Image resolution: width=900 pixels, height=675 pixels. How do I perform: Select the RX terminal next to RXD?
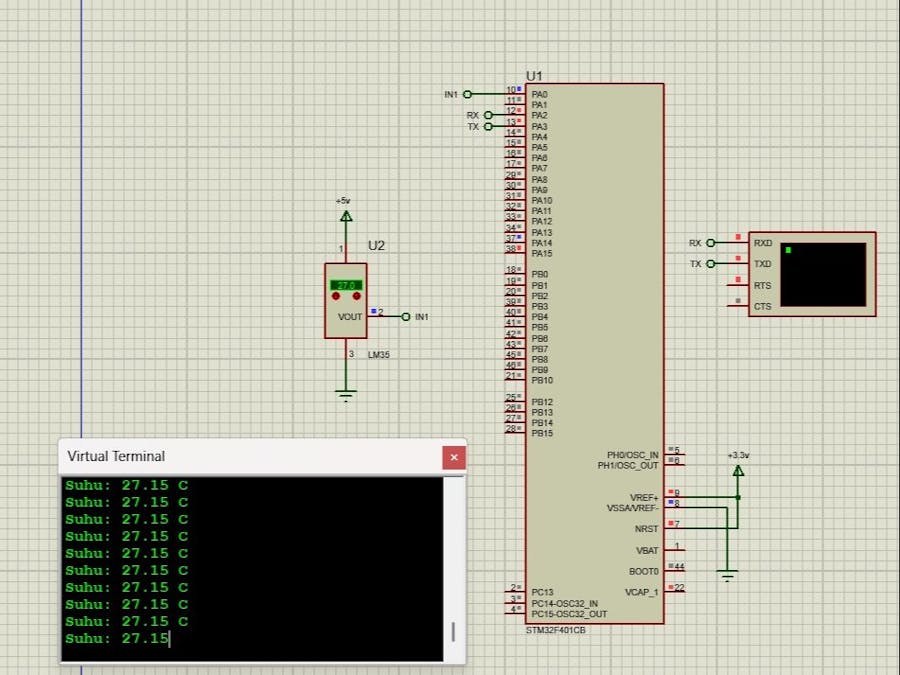click(x=711, y=243)
